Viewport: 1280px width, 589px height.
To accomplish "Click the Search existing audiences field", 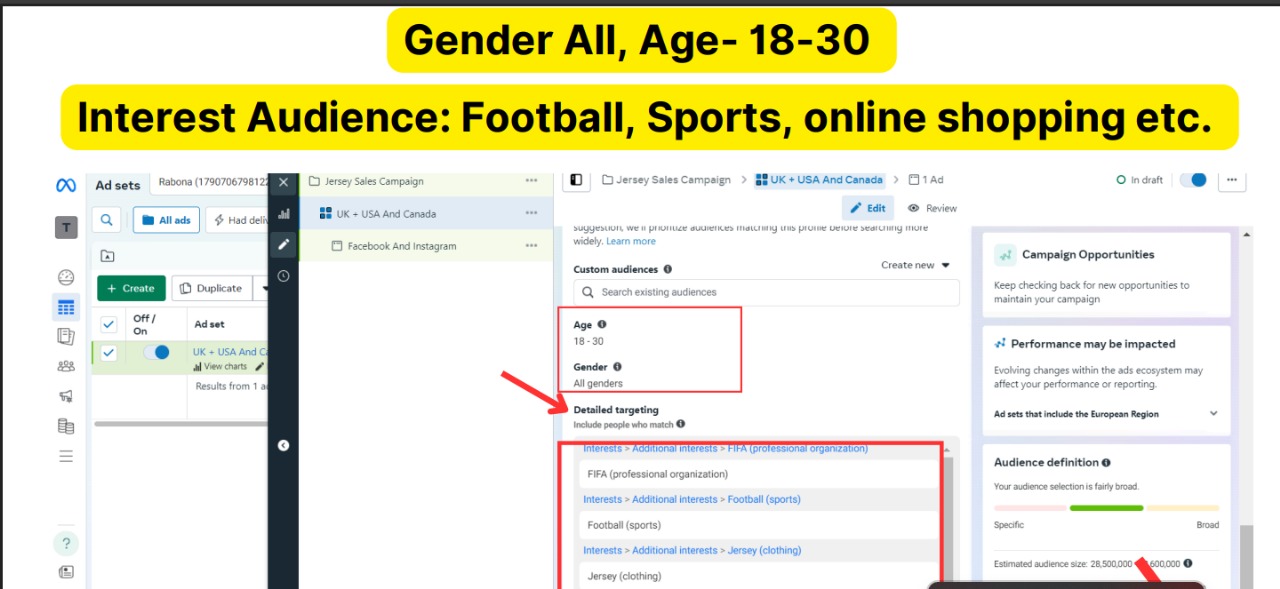I will click(x=766, y=292).
